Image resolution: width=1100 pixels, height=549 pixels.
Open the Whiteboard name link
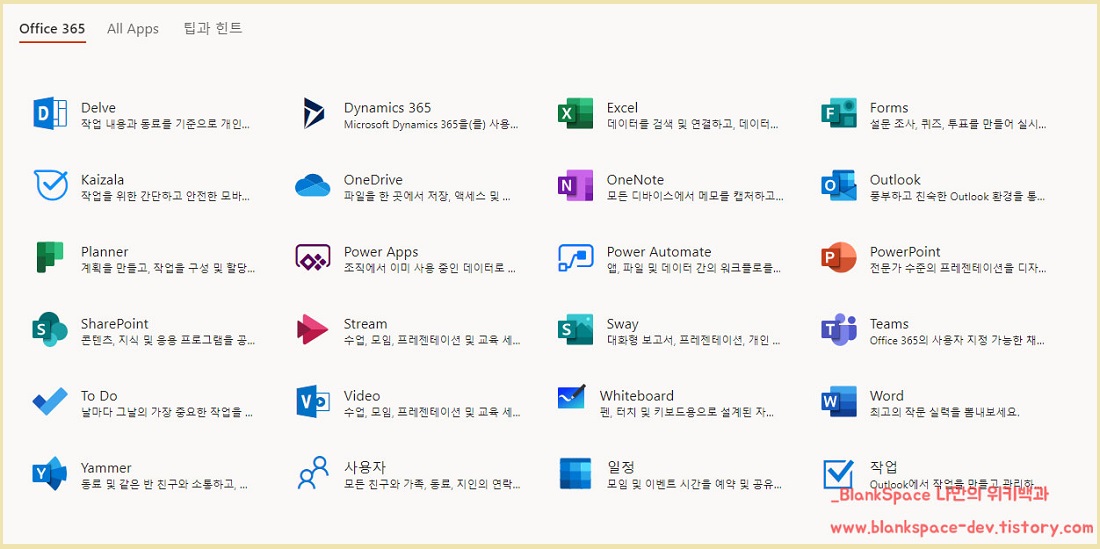click(x=636, y=395)
